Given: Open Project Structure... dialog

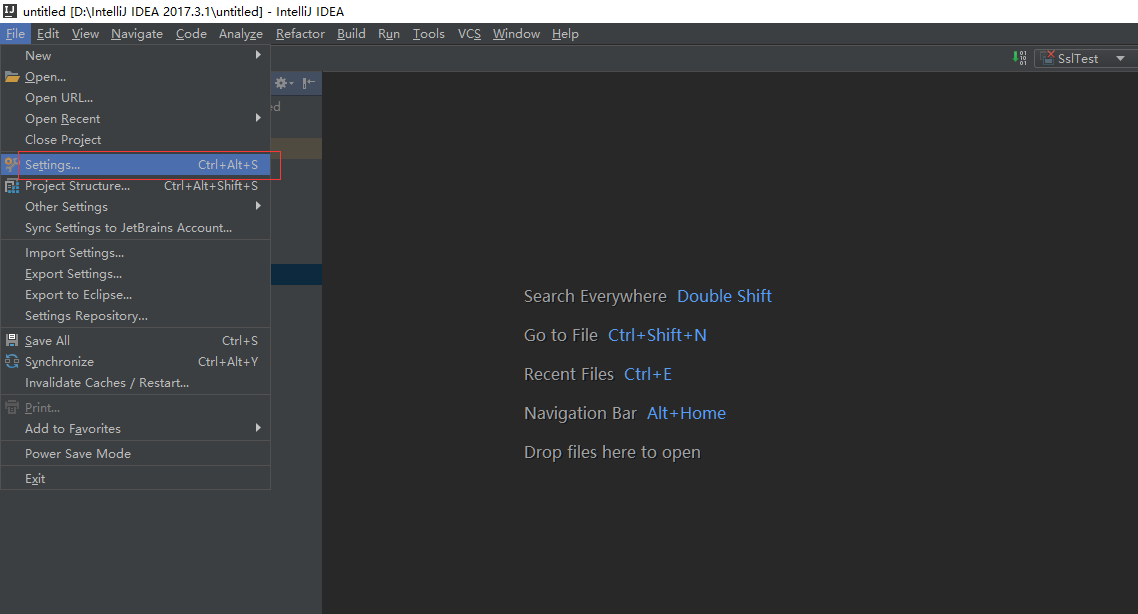Looking at the screenshot, I should pos(136,186).
